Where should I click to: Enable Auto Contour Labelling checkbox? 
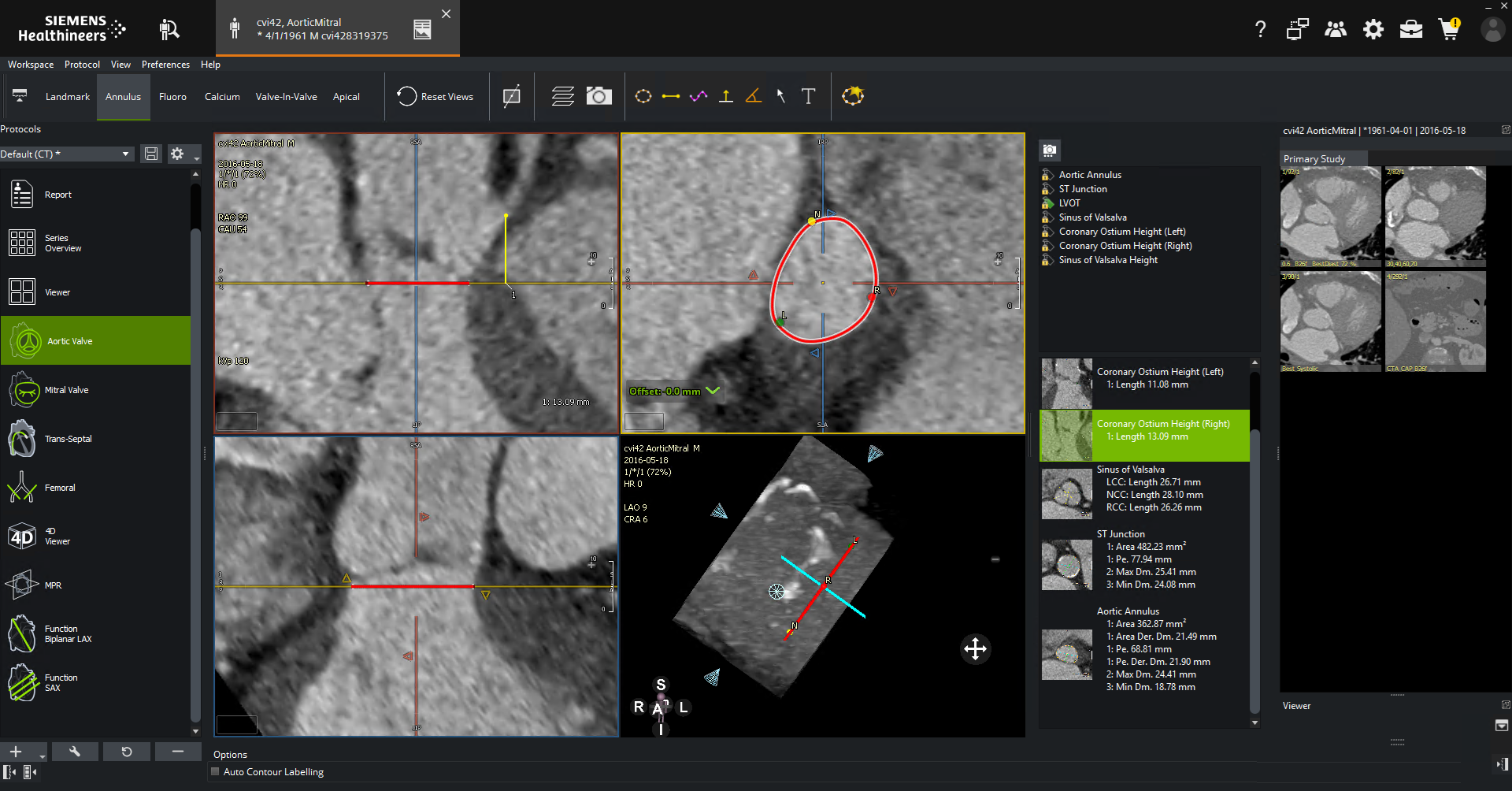pyautogui.click(x=215, y=772)
